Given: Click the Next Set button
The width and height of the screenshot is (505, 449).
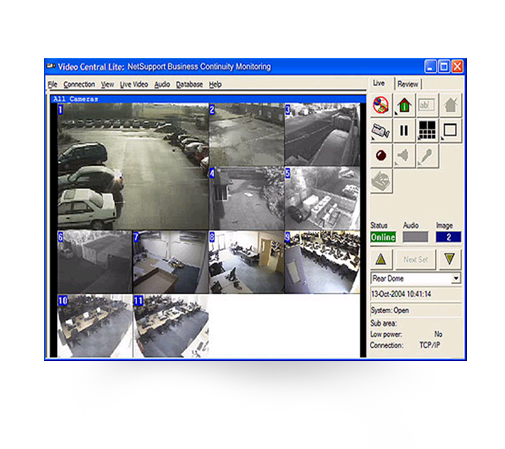Looking at the screenshot, I should pos(415,259).
